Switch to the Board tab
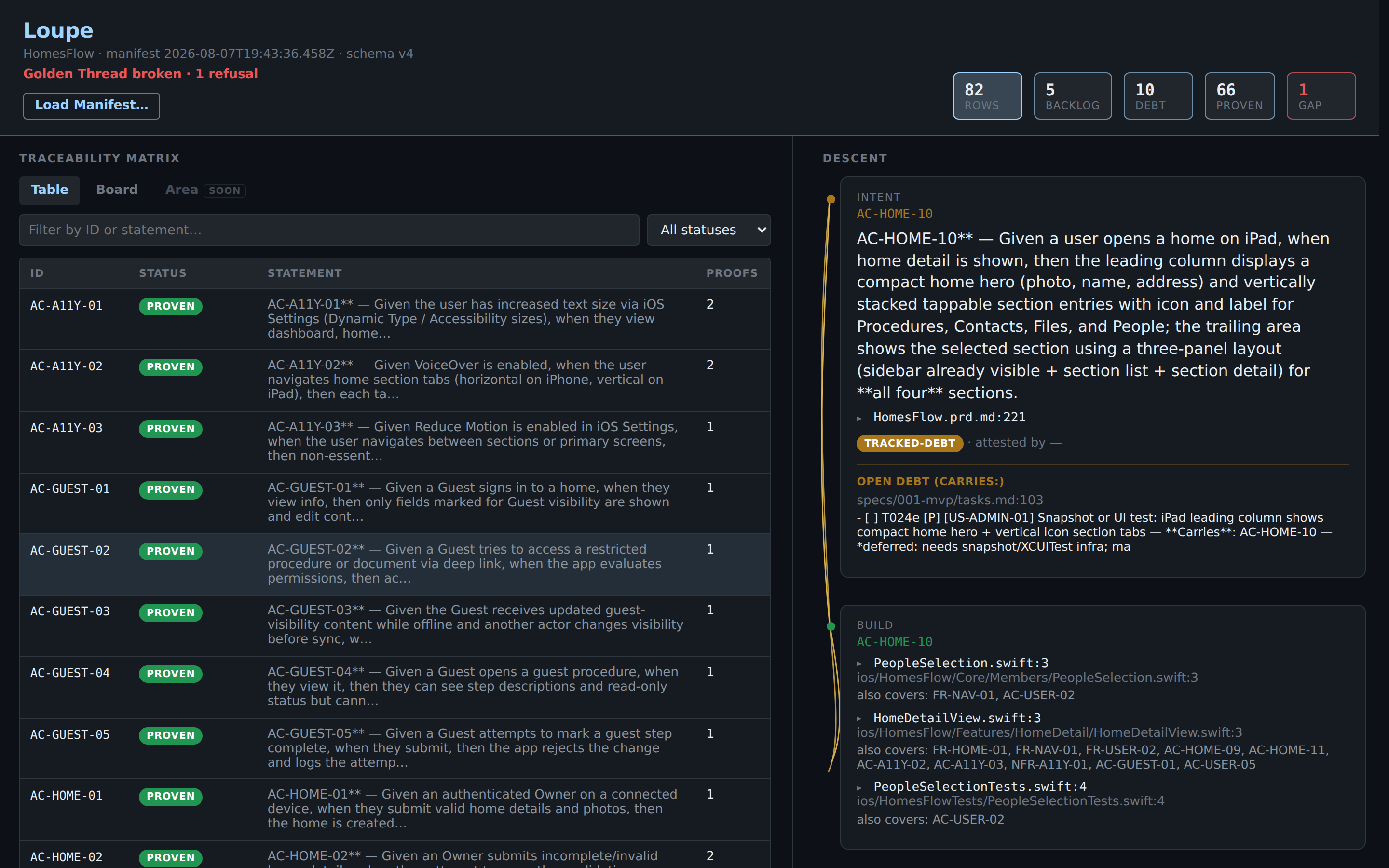The image size is (1389, 868). click(117, 190)
